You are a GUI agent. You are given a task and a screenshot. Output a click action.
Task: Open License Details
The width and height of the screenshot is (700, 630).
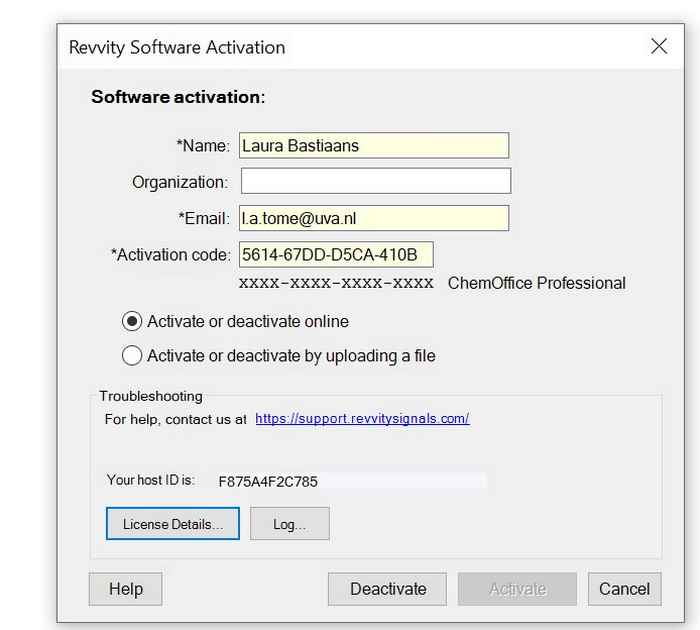[x=173, y=524]
